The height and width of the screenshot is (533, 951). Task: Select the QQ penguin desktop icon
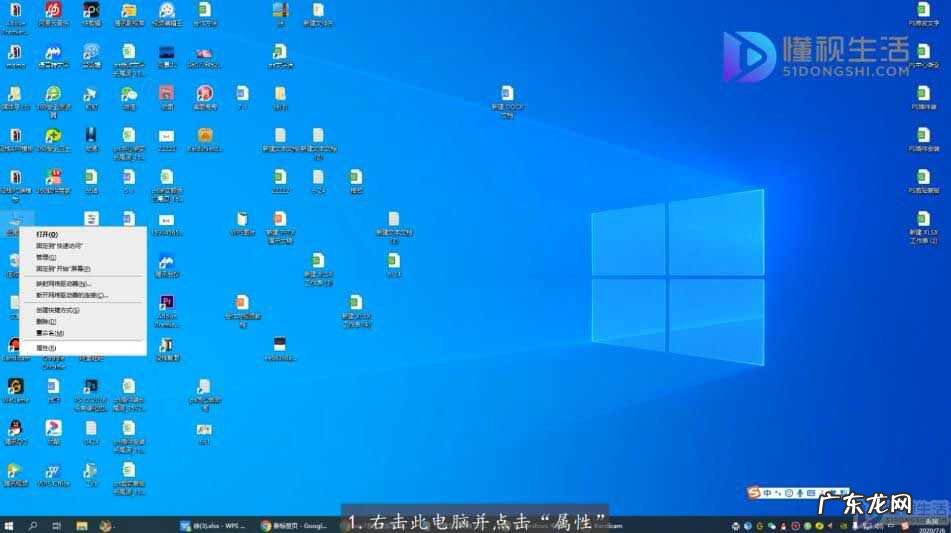tap(15, 432)
